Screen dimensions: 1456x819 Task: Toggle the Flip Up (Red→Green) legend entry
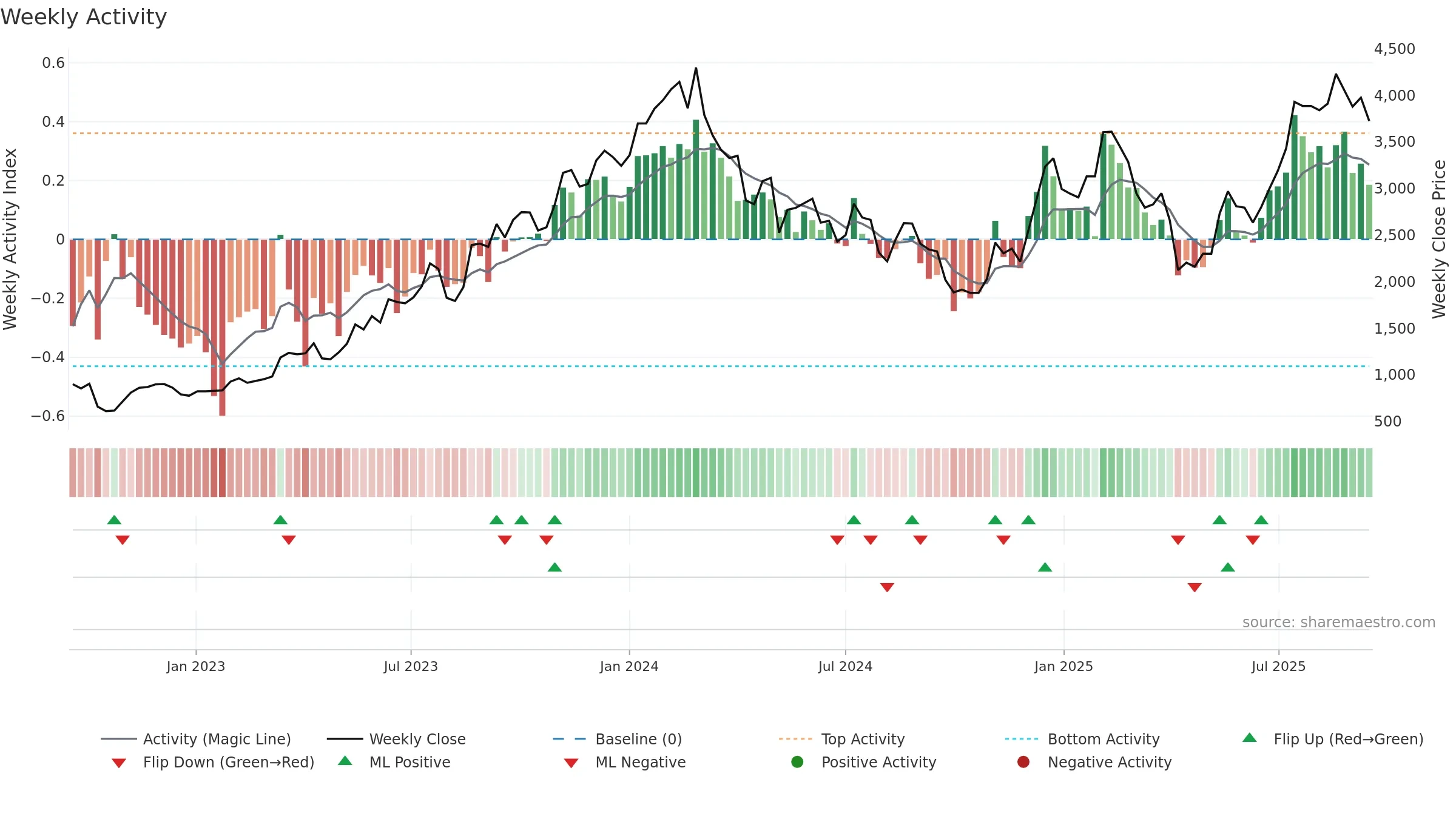(x=1332, y=739)
